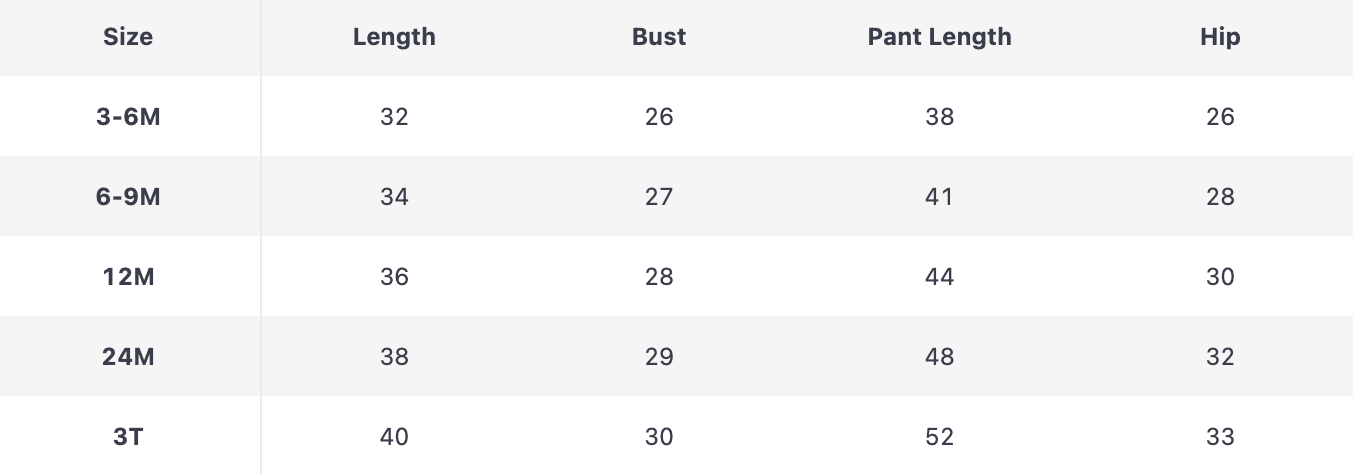Click Length value 38 in 24M row
Viewport: 1360px width, 474px height.
[394, 357]
